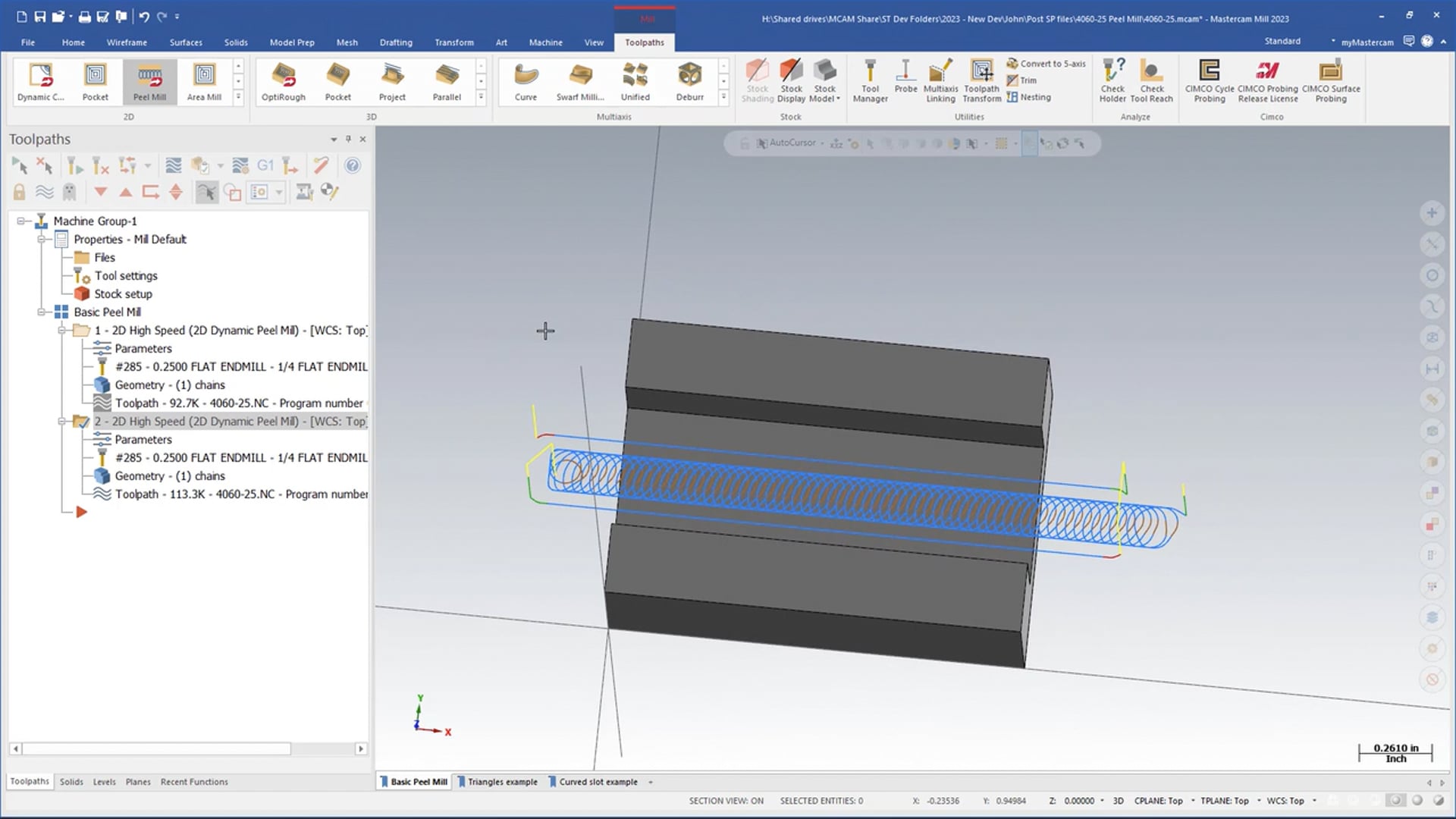Open the File menu
1456x819 pixels.
click(x=28, y=42)
